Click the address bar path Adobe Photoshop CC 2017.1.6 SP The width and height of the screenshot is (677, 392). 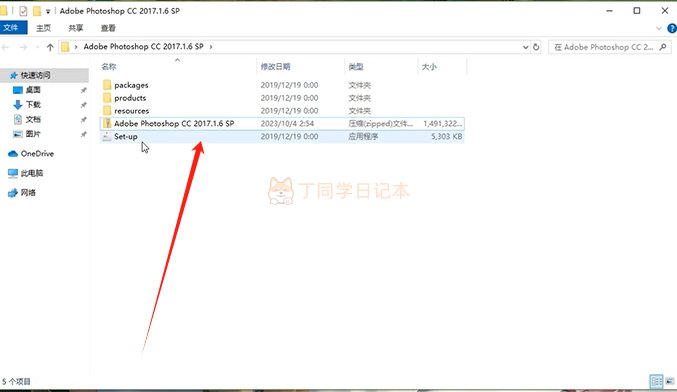coord(143,47)
